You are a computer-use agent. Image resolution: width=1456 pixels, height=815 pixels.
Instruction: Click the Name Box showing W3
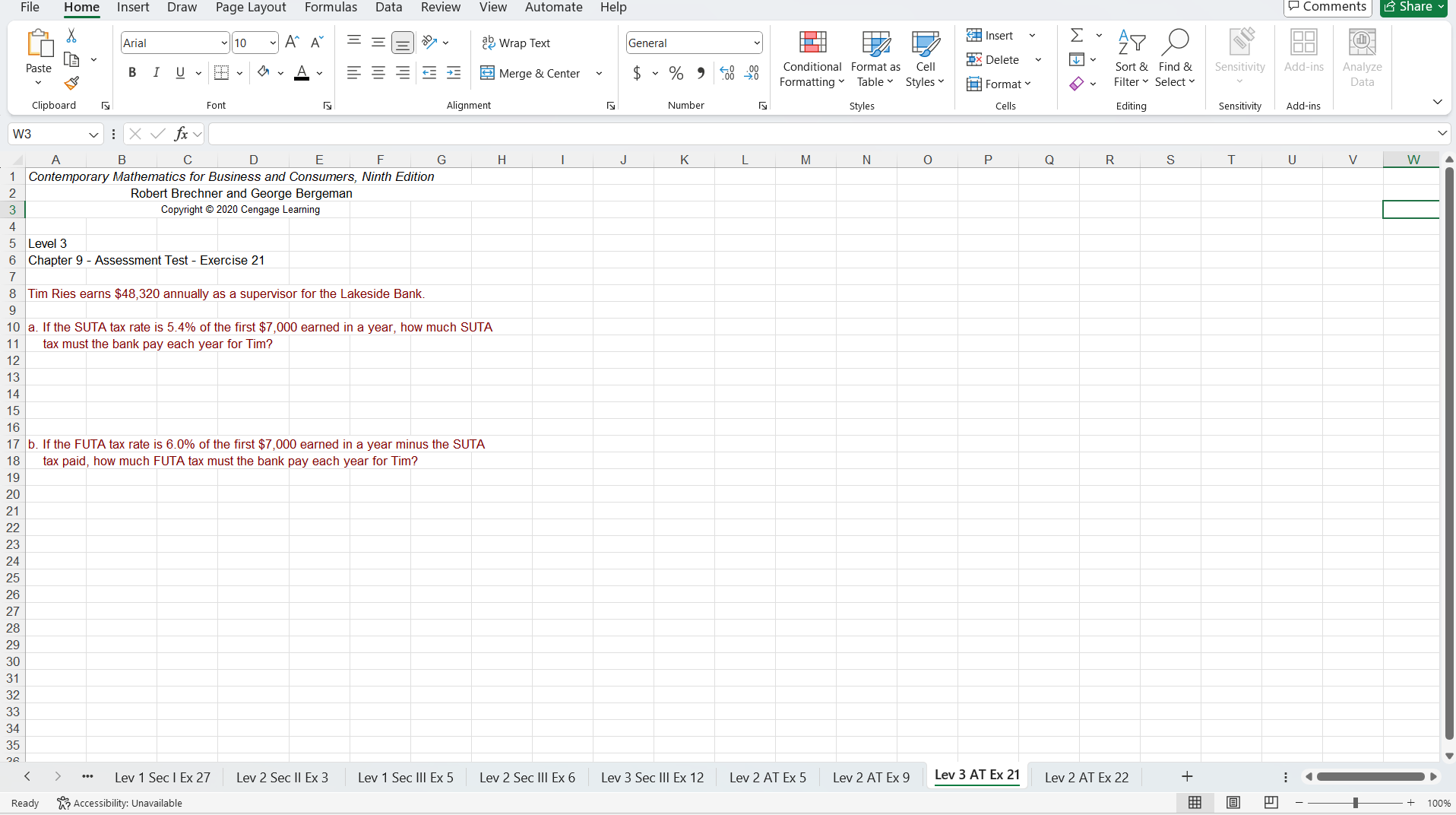[x=49, y=133]
